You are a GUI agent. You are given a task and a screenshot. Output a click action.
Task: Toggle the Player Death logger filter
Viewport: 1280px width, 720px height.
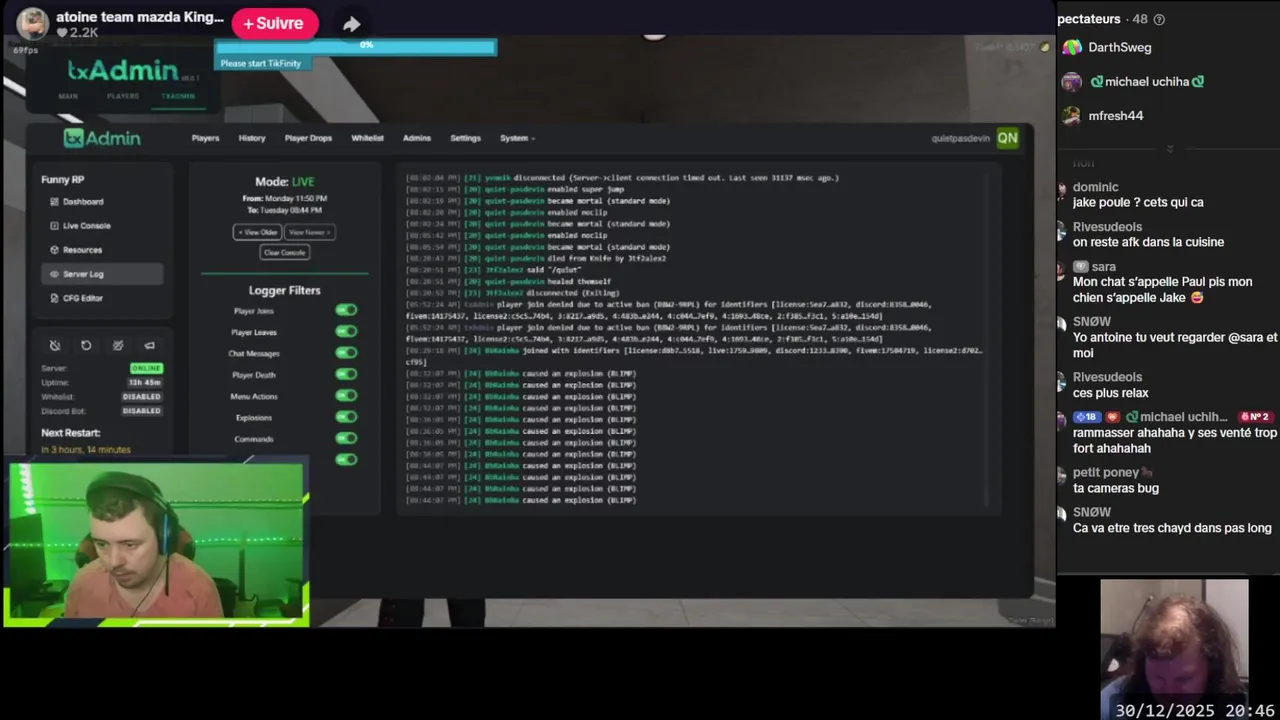tap(346, 374)
